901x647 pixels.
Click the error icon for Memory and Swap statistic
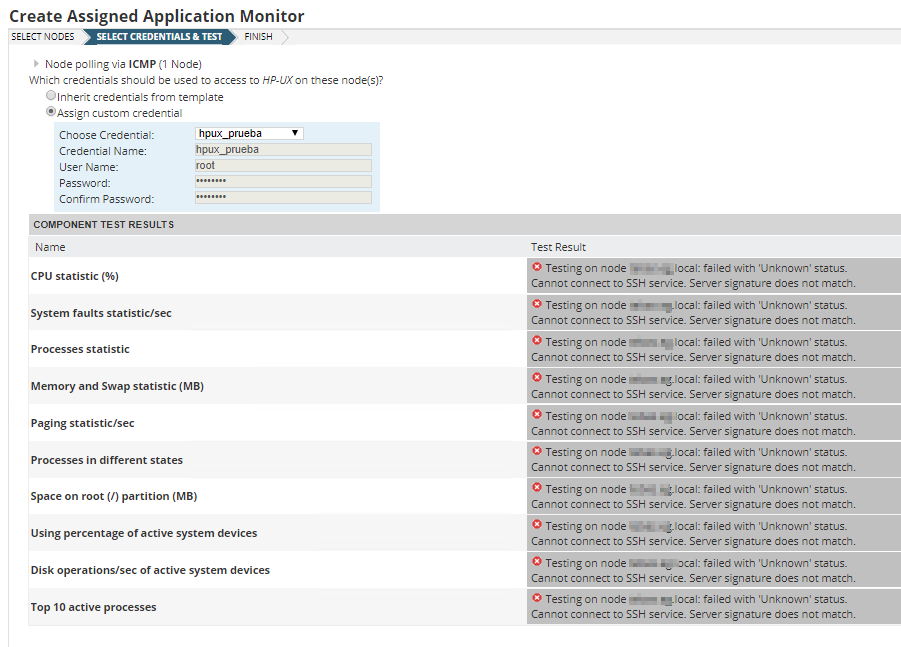pos(537,378)
